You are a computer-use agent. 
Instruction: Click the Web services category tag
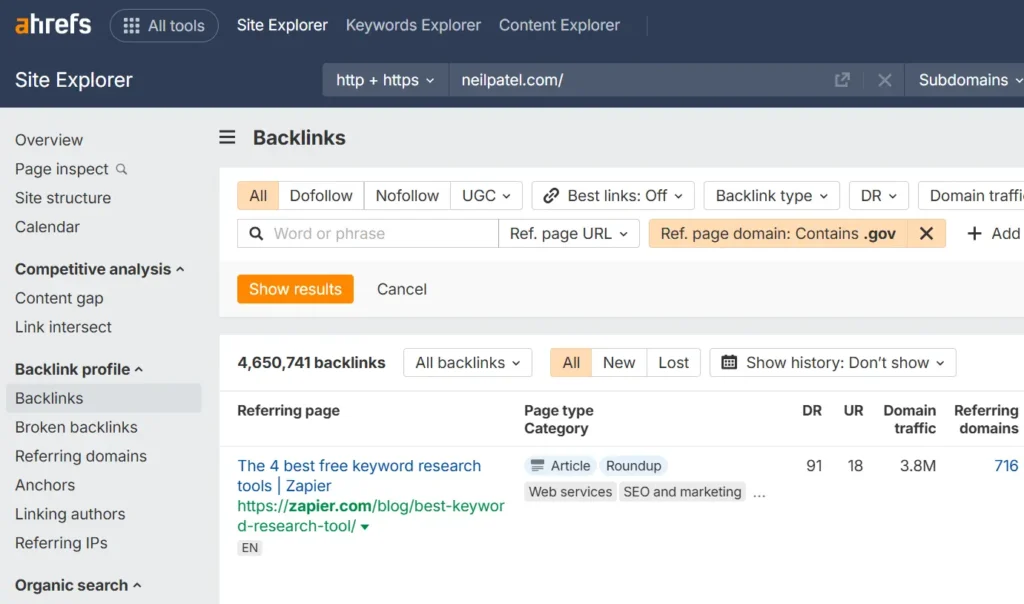pyautogui.click(x=570, y=492)
